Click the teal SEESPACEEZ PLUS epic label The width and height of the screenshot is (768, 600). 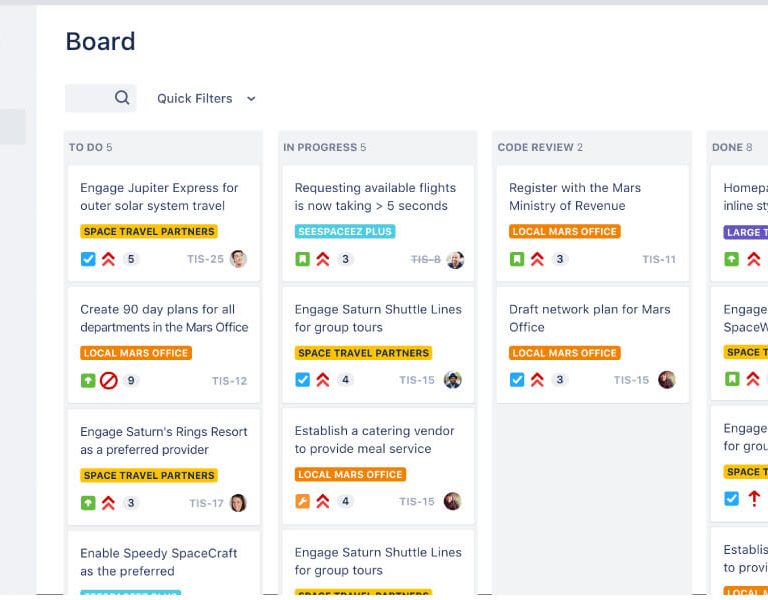(345, 231)
